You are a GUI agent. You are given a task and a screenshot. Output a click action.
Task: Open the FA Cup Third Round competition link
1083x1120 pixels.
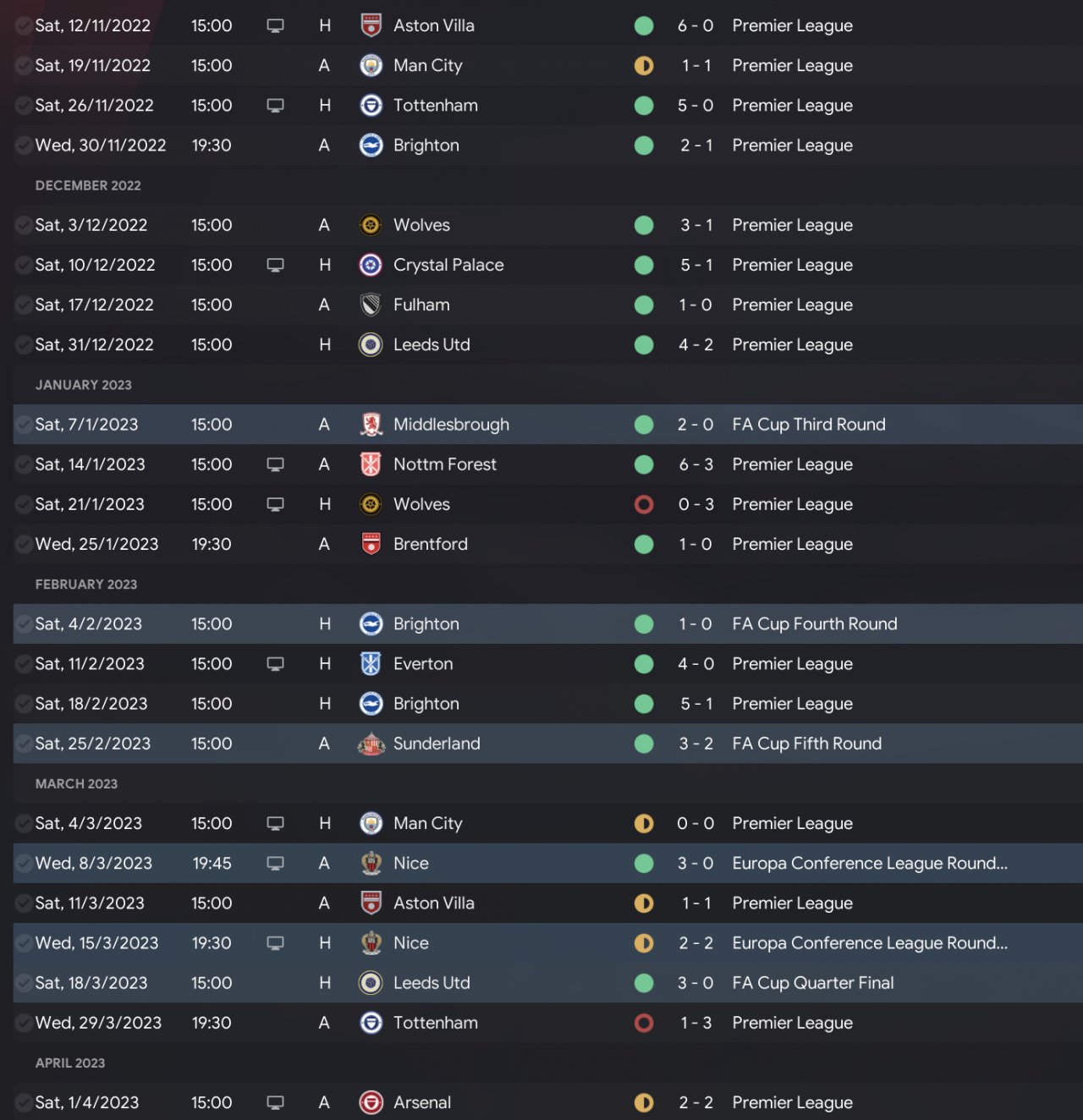coord(808,425)
